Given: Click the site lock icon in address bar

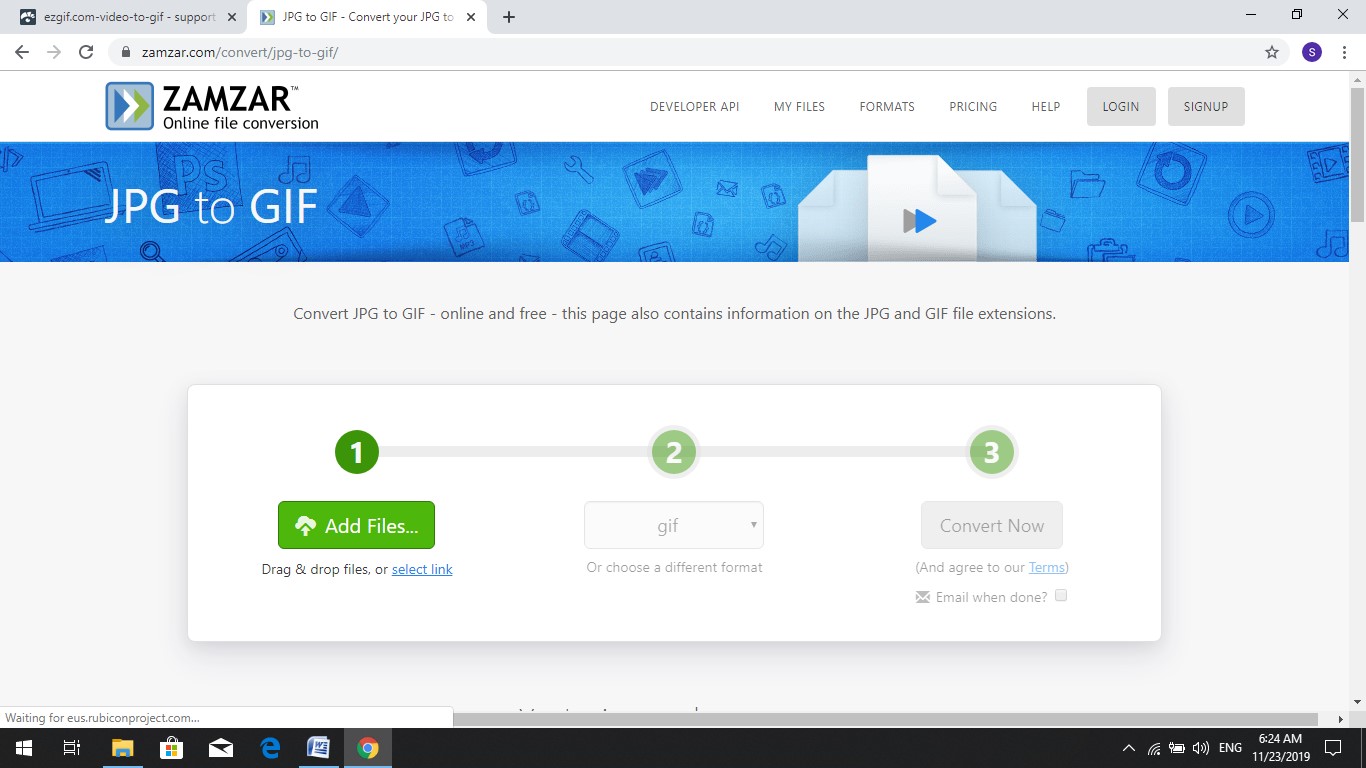Looking at the screenshot, I should point(126,52).
